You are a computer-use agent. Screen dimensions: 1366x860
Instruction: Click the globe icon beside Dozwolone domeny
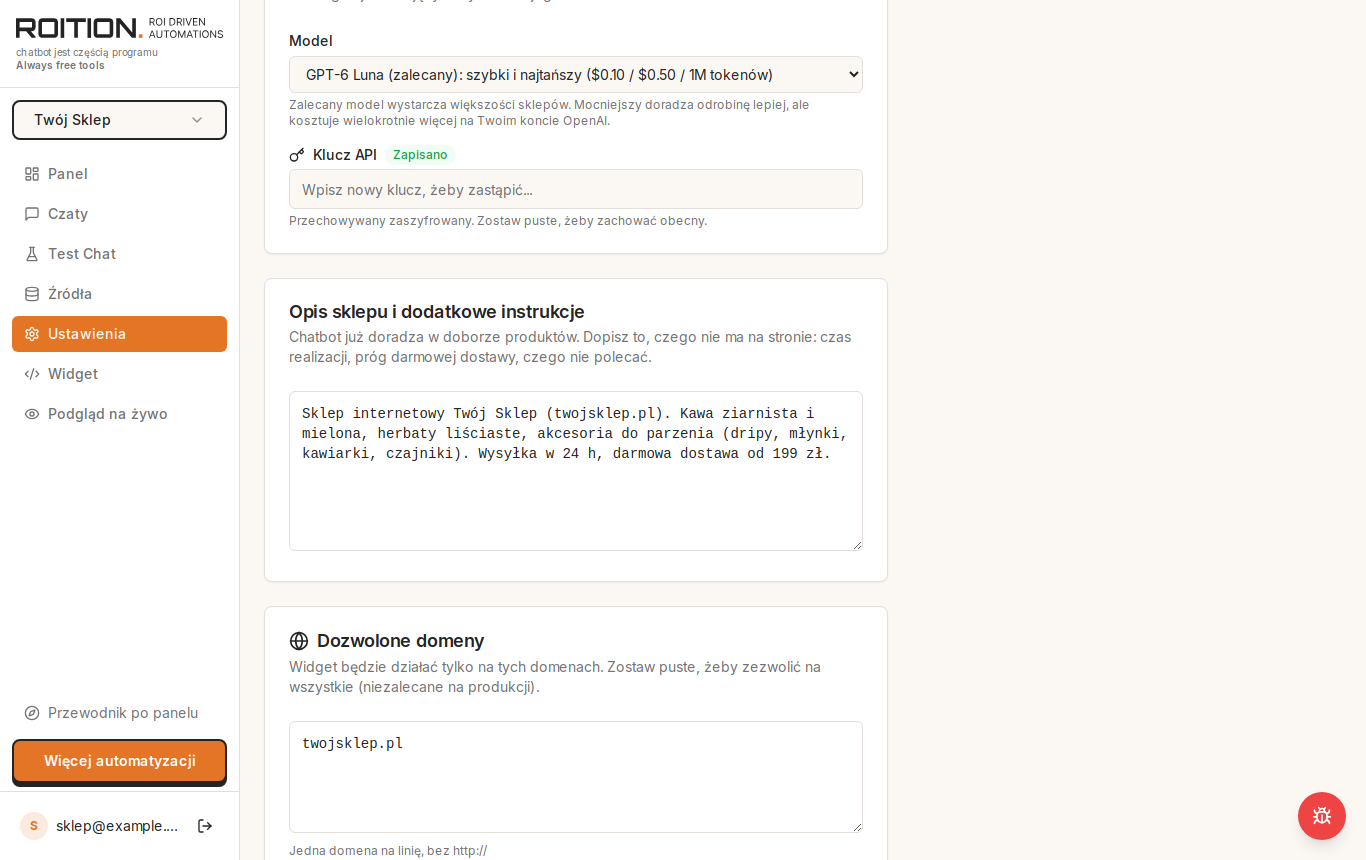pyautogui.click(x=299, y=641)
